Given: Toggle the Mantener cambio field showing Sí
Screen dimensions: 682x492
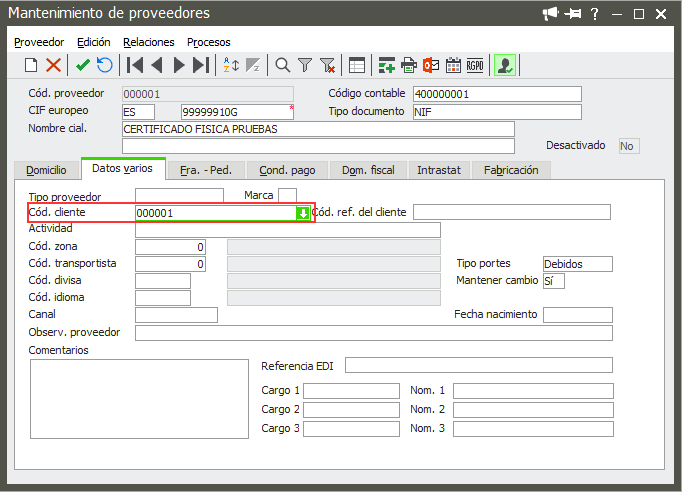Looking at the screenshot, I should pyautogui.click(x=553, y=281).
